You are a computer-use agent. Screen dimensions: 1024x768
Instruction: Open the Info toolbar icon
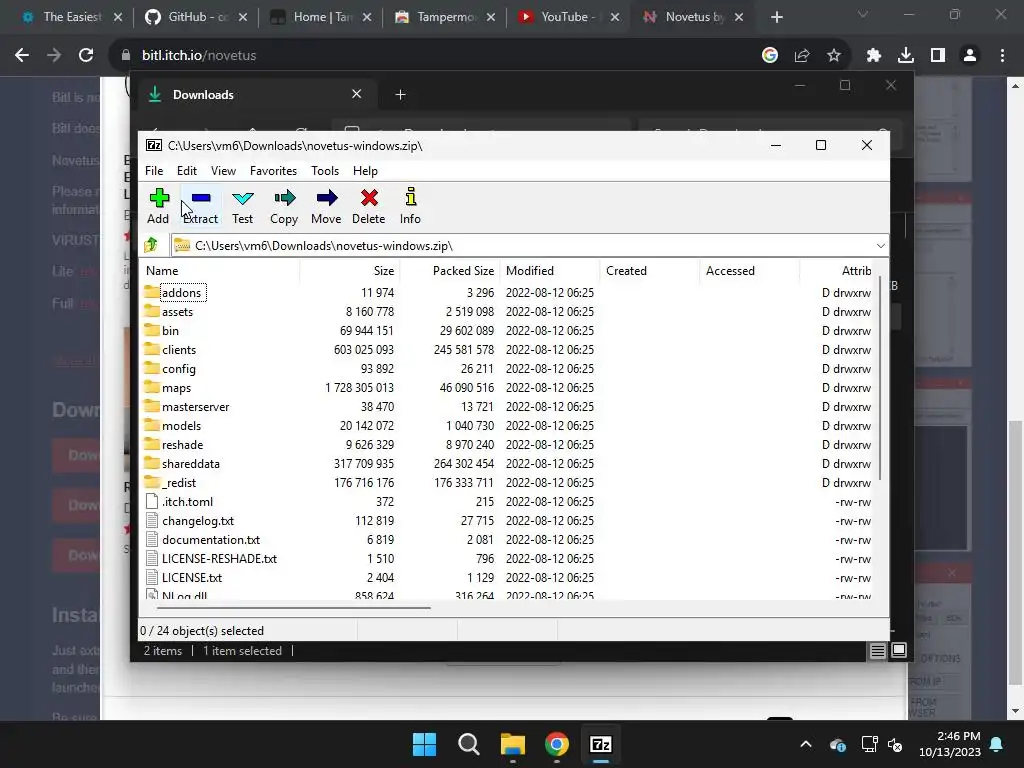tap(410, 206)
